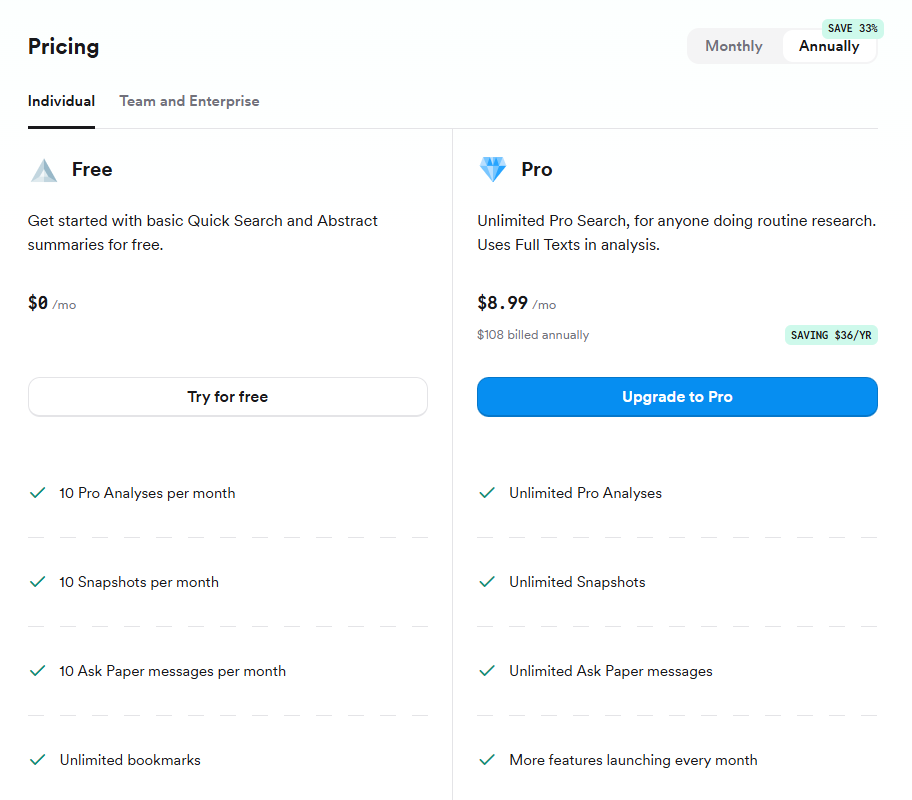Click the Free plan title

(92, 169)
